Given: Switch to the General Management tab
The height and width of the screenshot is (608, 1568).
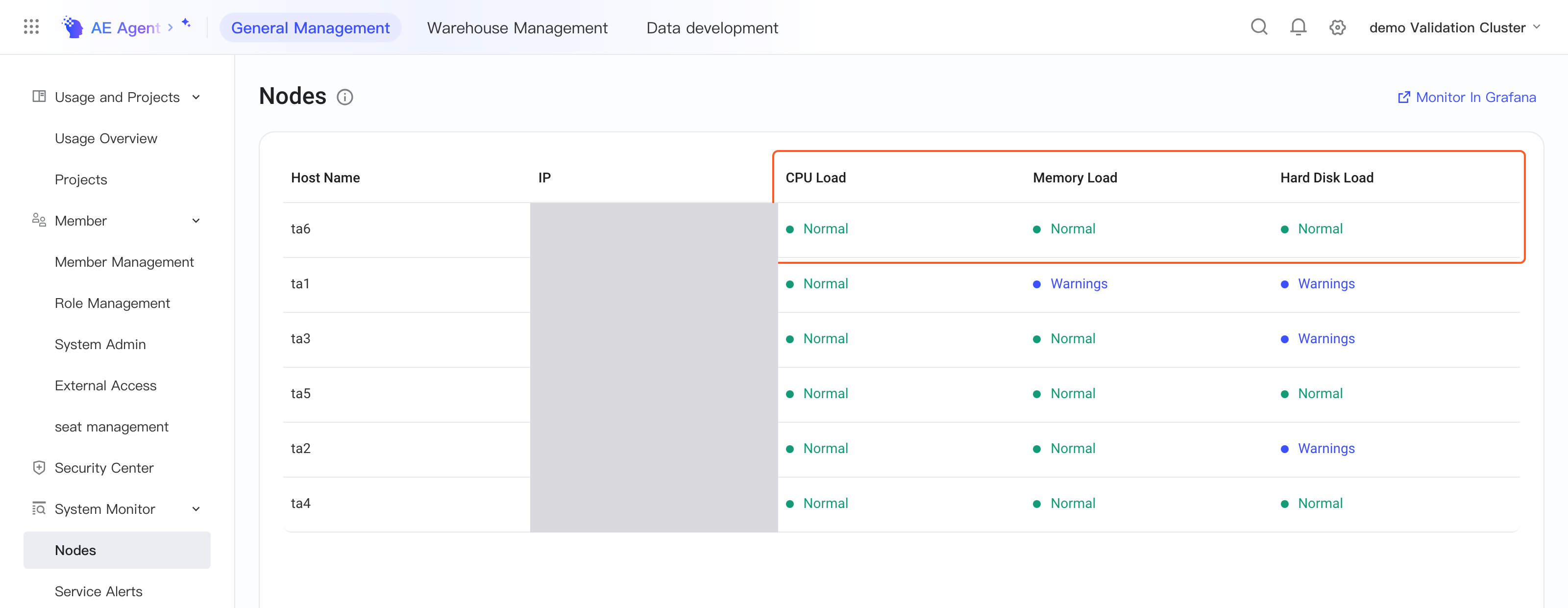Looking at the screenshot, I should point(311,27).
